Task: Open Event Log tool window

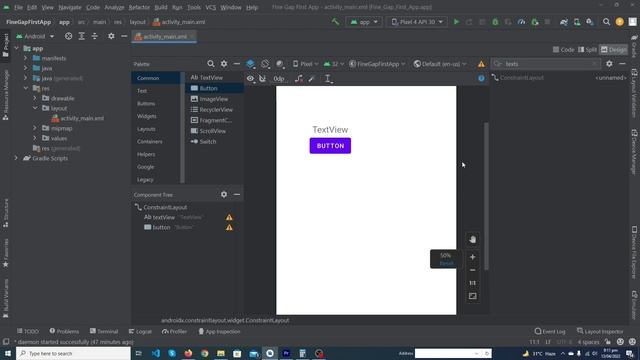Action: point(550,331)
